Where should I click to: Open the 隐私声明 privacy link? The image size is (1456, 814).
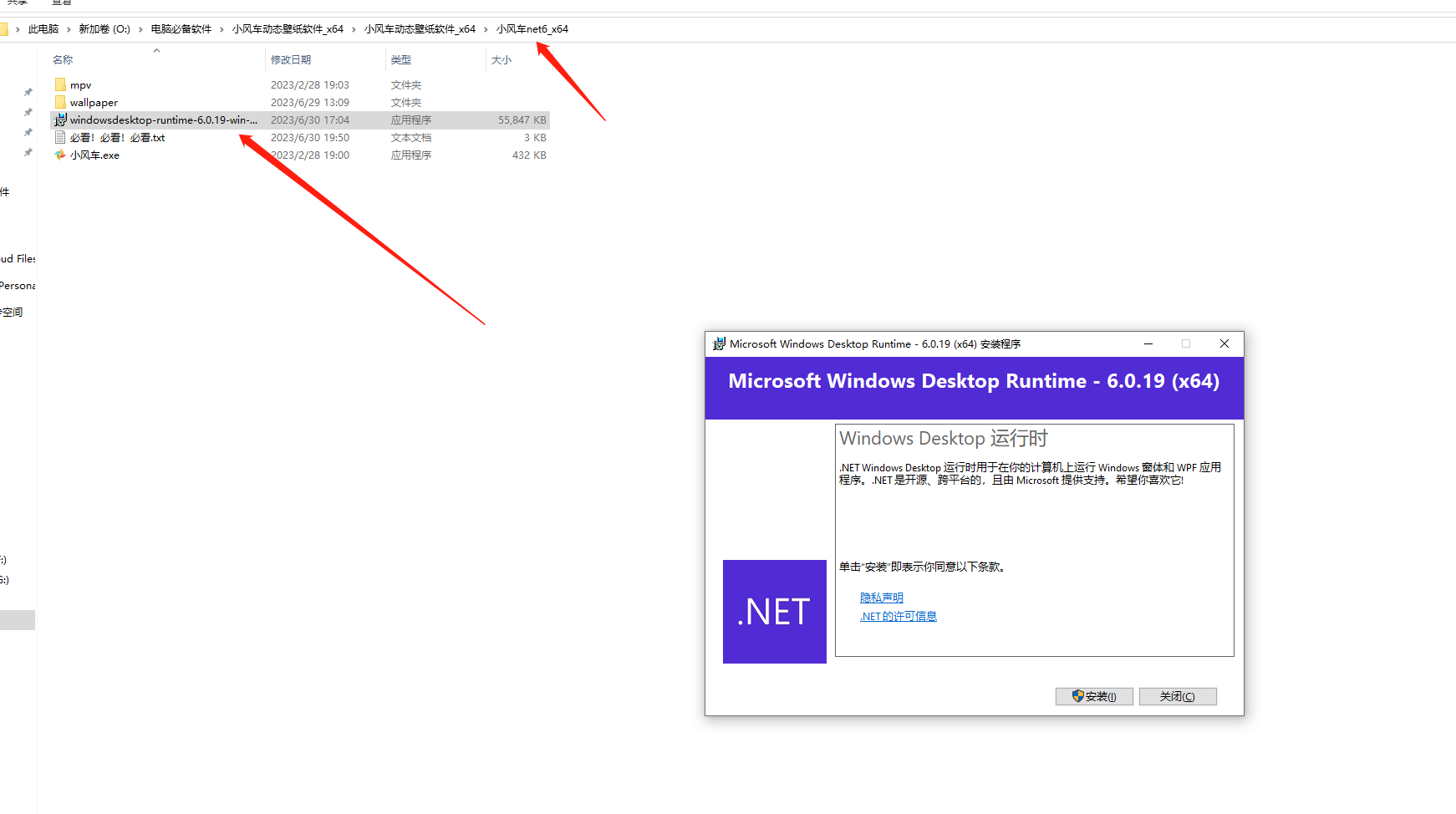click(882, 598)
